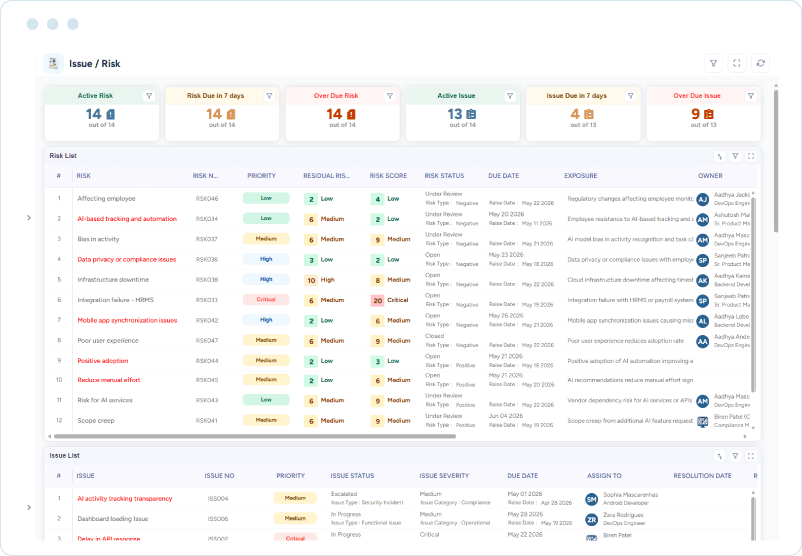The image size is (802, 556).
Task: Click the Critical priority badge for Integration failure - HRMS
Action: 266,300
